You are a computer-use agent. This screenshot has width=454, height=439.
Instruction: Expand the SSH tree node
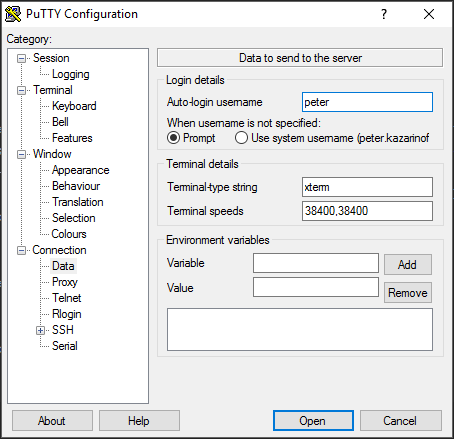(x=40, y=330)
